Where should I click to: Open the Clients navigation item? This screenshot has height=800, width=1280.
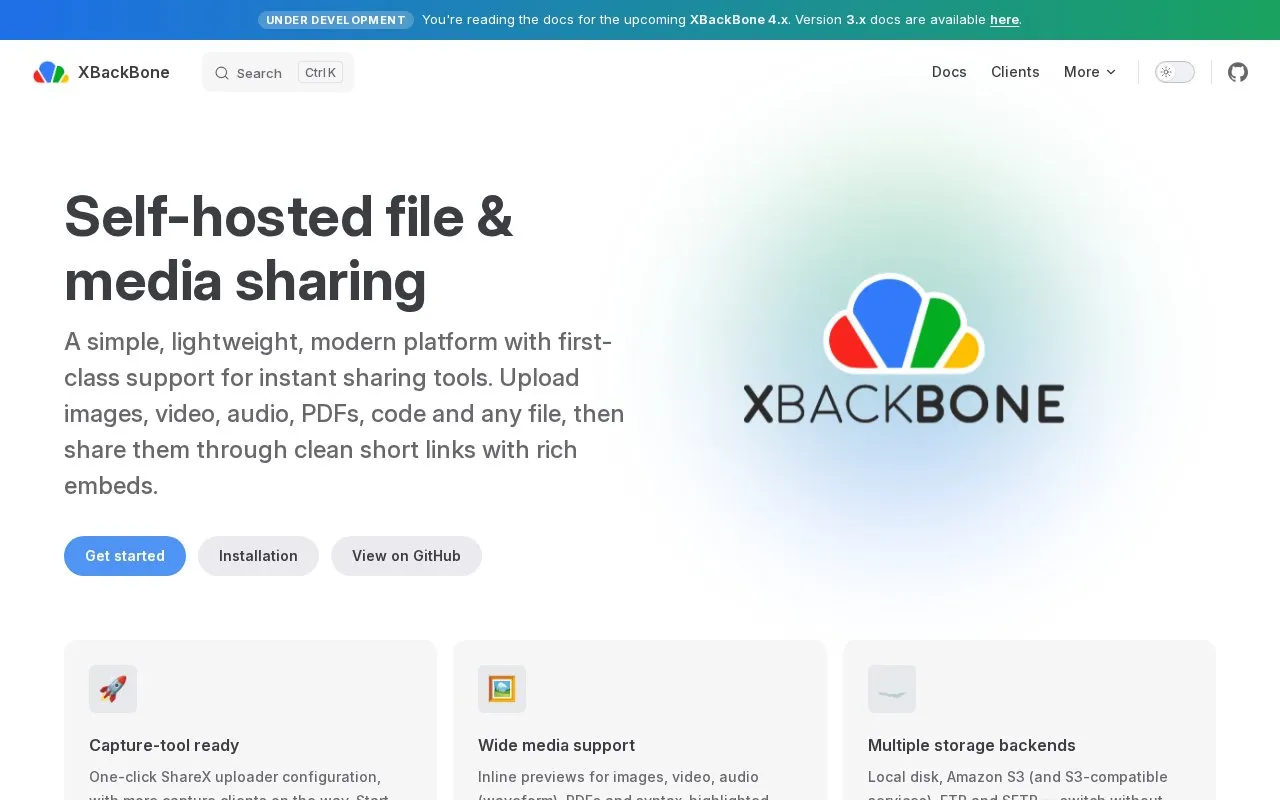(1015, 72)
